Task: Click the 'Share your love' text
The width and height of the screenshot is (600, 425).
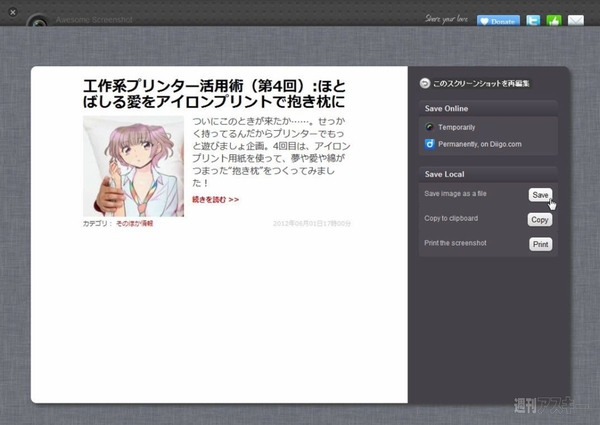Action: pos(446,19)
